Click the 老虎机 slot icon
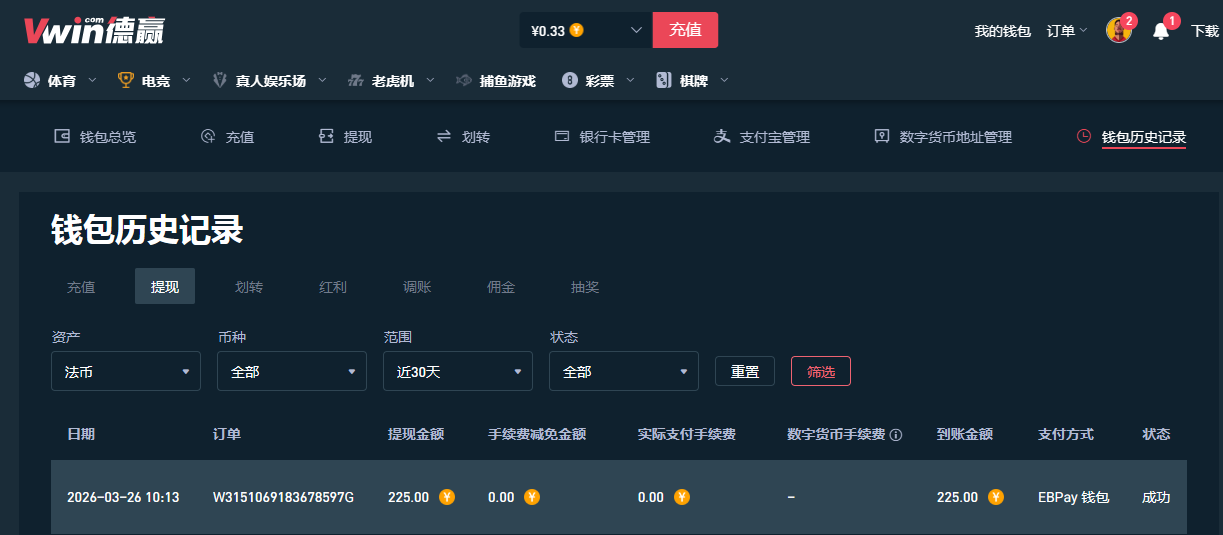 coord(356,80)
